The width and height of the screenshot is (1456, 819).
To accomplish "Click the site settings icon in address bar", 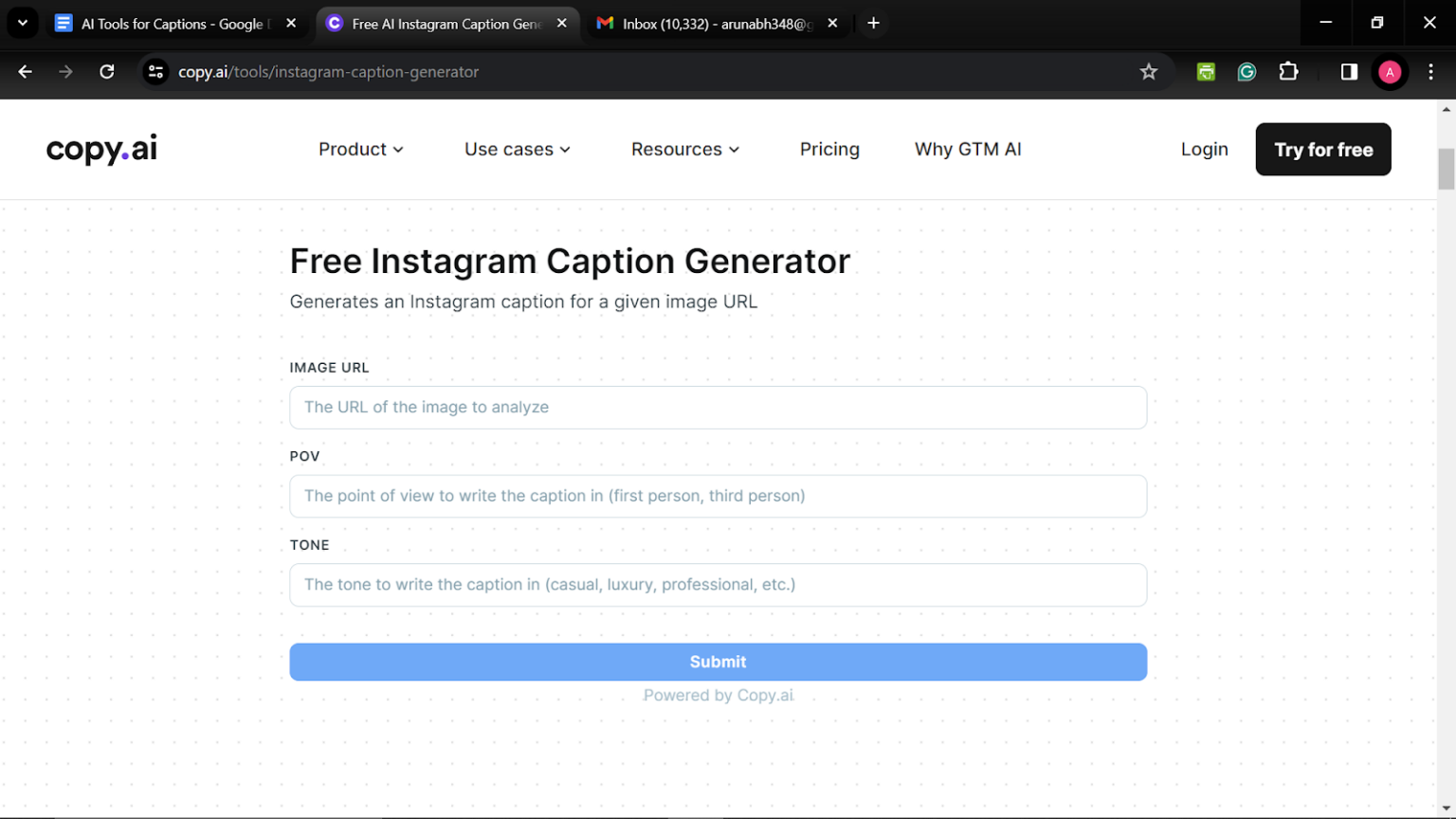I will tap(155, 71).
